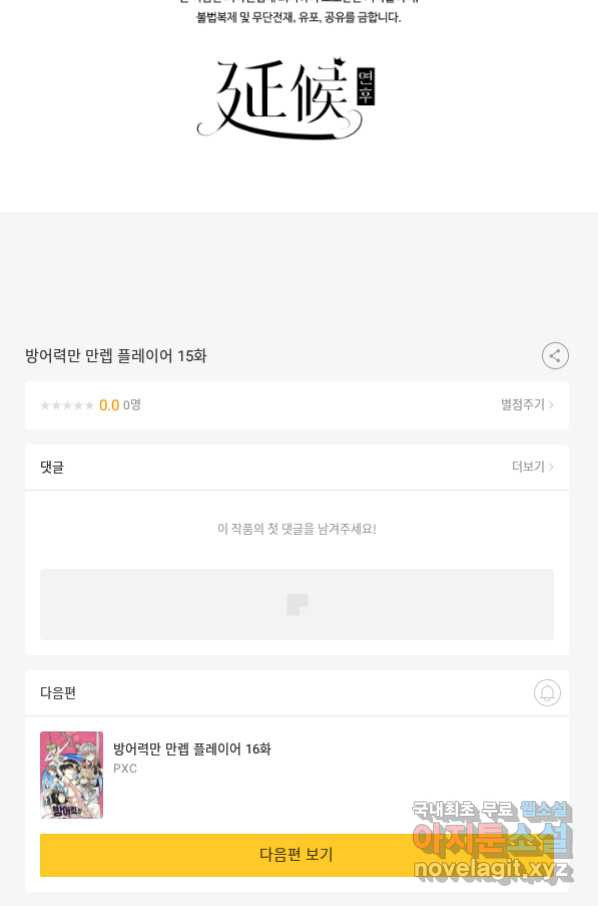
Task: Click the comment input box
Action: [x=296, y=604]
